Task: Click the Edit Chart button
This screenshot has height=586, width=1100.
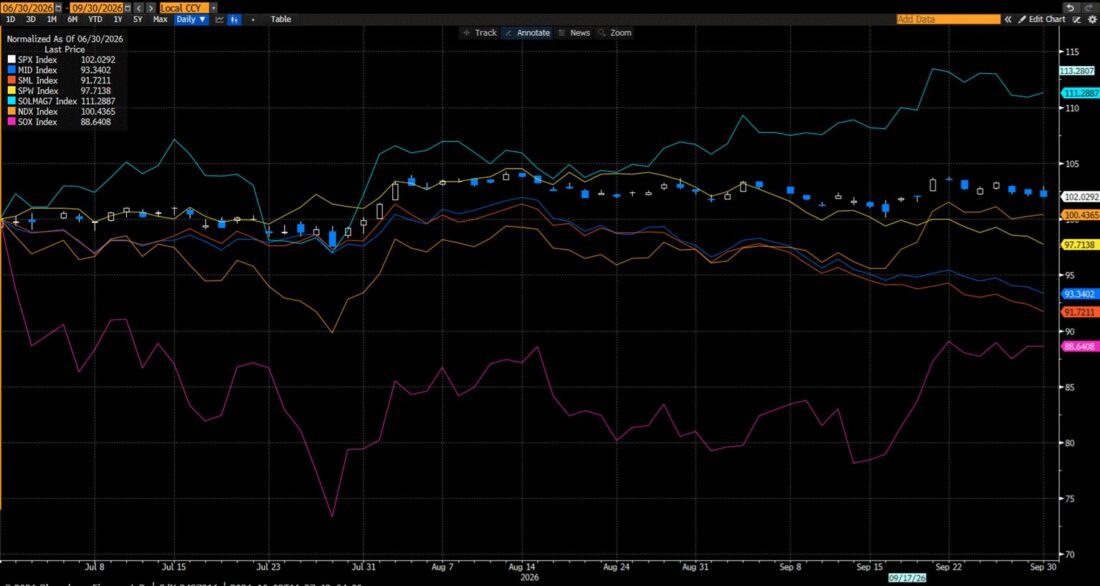Action: tap(1041, 20)
